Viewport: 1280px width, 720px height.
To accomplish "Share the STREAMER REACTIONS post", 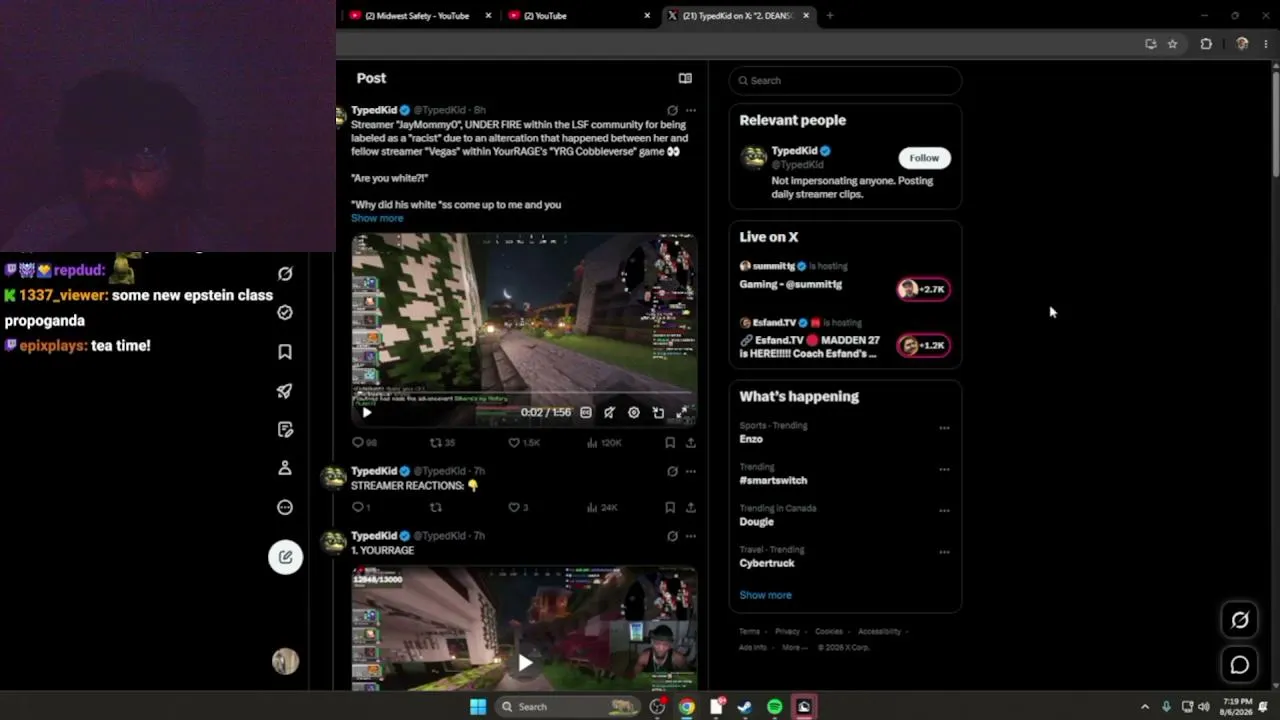I will (690, 507).
